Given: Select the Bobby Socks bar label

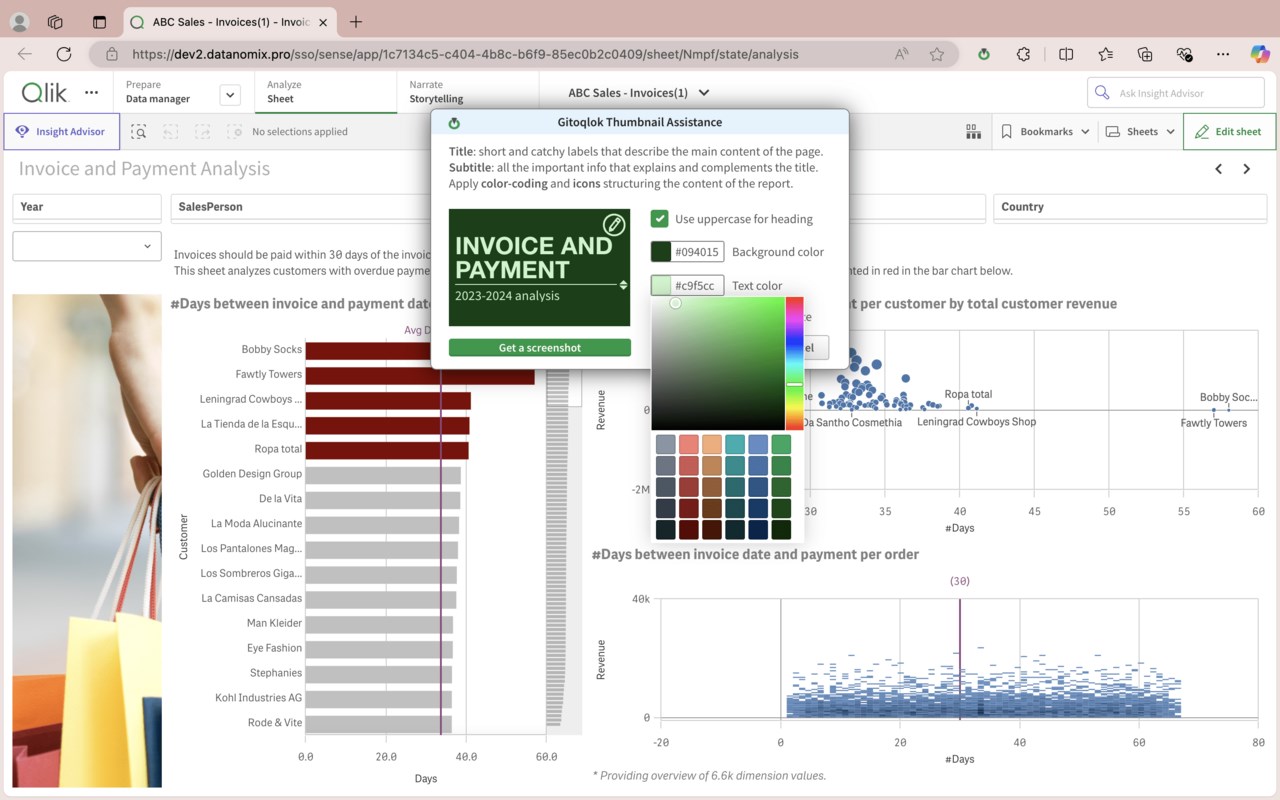Looking at the screenshot, I should pyautogui.click(x=271, y=350).
